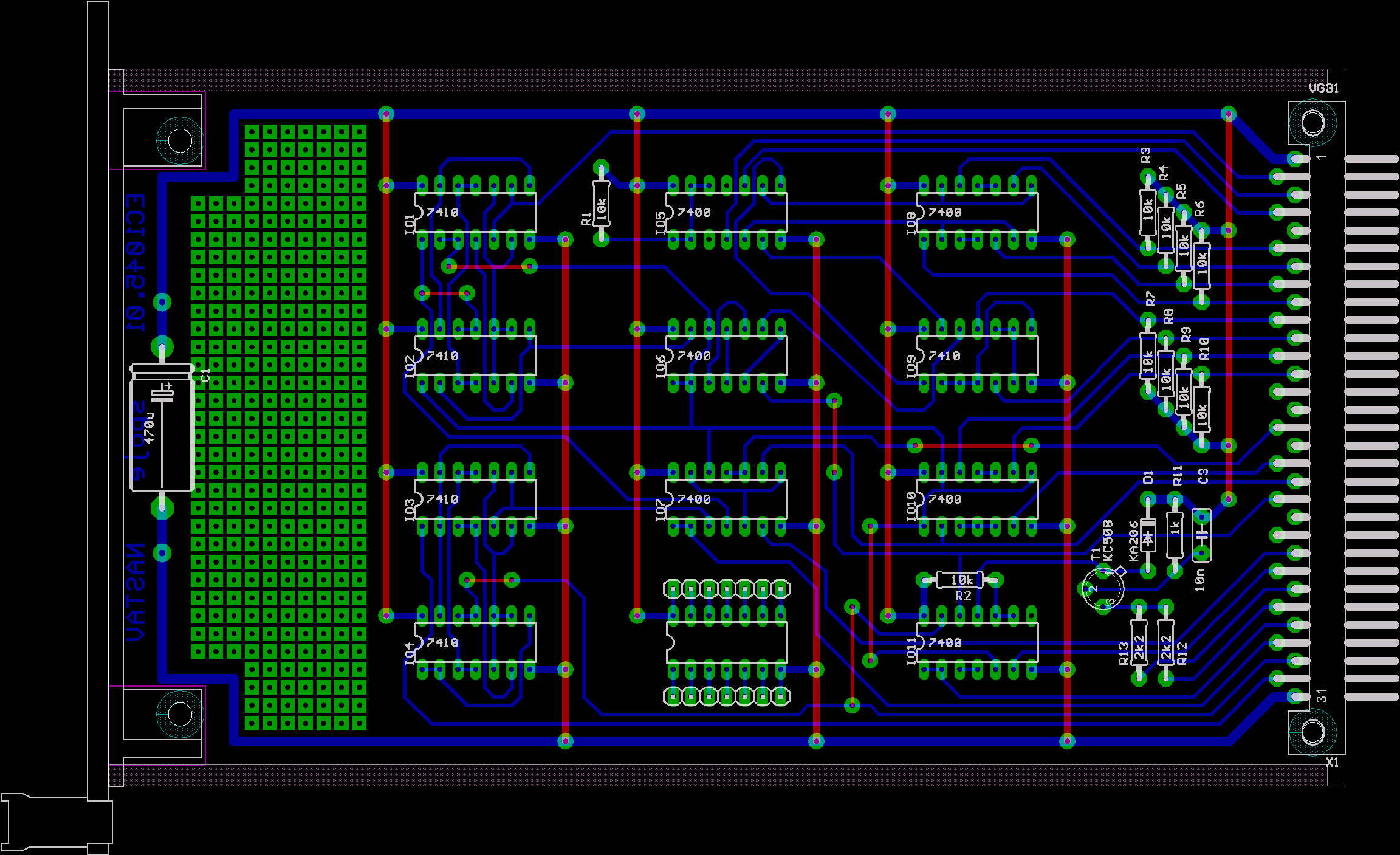Click the IO11 7400 chip package

click(x=977, y=642)
